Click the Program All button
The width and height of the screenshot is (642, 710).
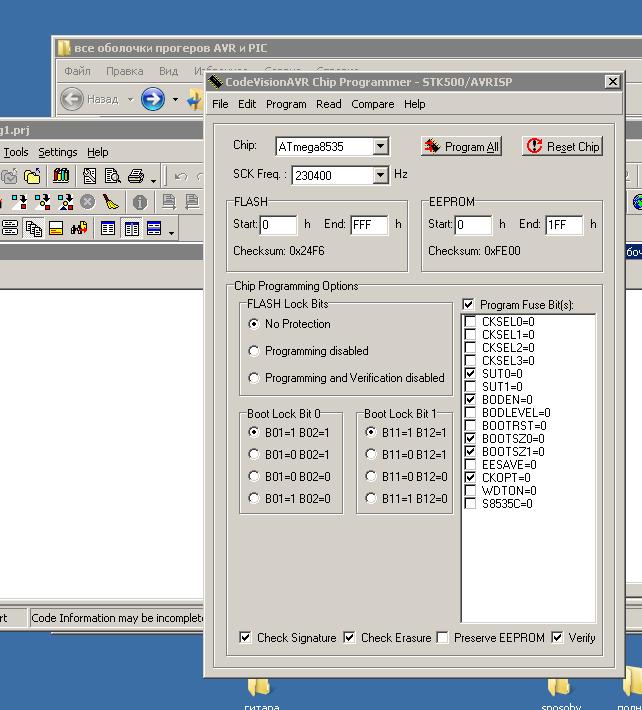click(x=461, y=146)
